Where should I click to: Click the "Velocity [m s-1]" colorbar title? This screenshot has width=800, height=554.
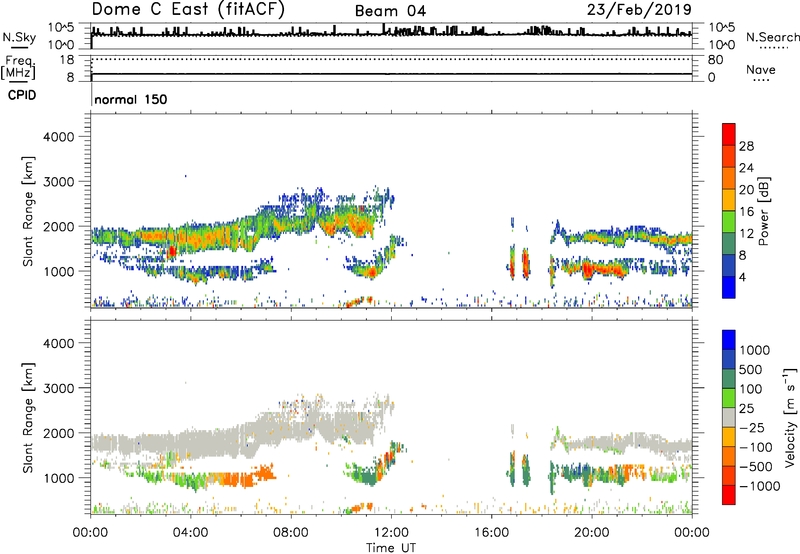pos(790,417)
